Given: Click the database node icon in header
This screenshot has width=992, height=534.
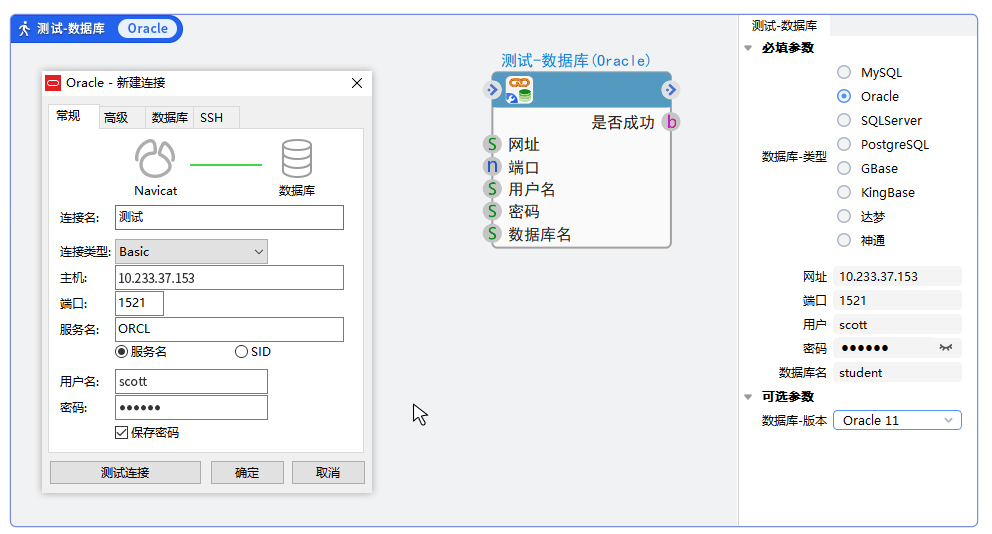Looking at the screenshot, I should point(519,91).
